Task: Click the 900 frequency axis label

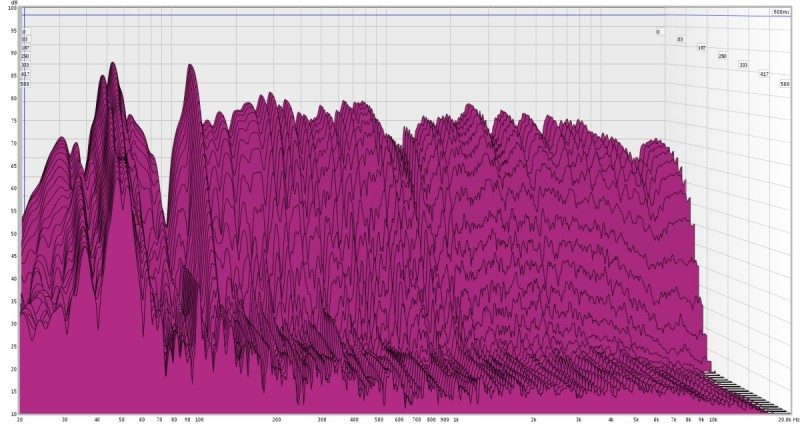Action: click(444, 419)
